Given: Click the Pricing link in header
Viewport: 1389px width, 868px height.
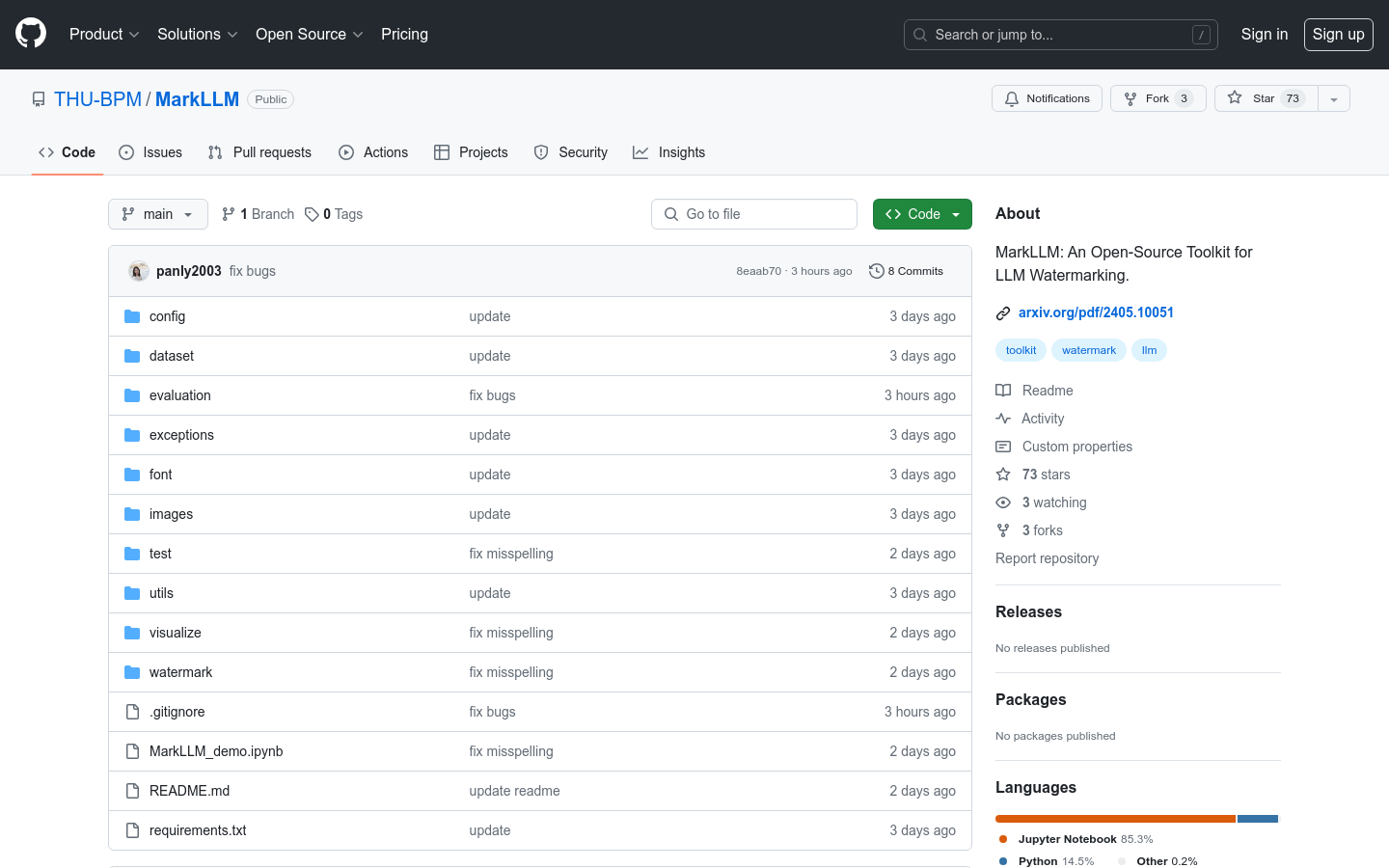Looking at the screenshot, I should [404, 34].
